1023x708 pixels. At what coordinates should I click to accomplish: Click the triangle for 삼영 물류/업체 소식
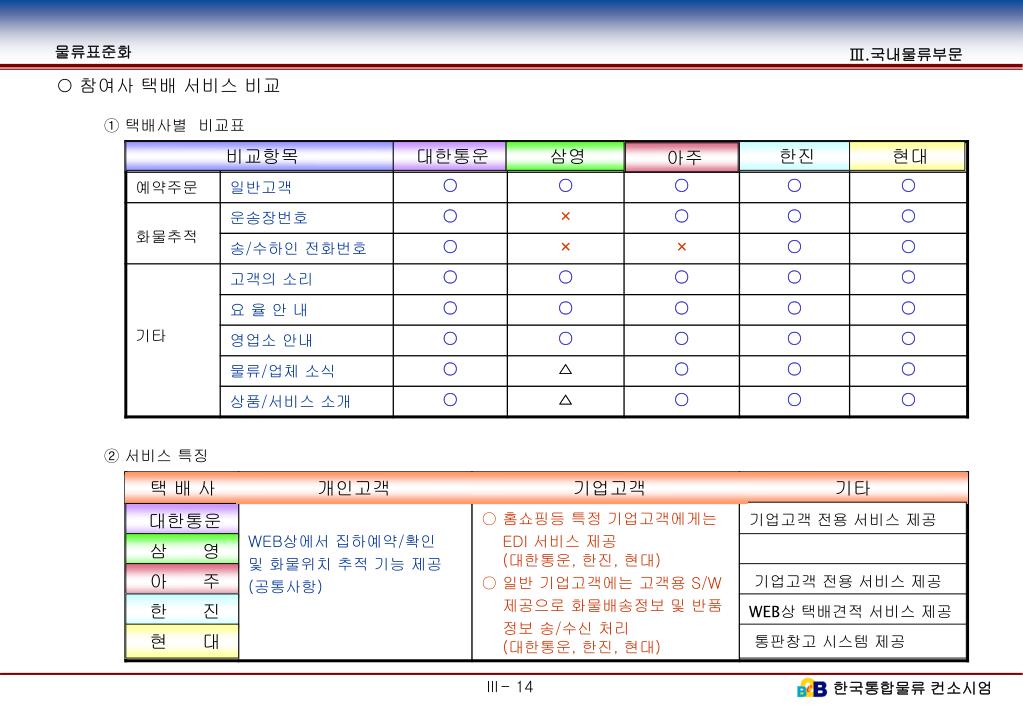pyautogui.click(x=566, y=369)
